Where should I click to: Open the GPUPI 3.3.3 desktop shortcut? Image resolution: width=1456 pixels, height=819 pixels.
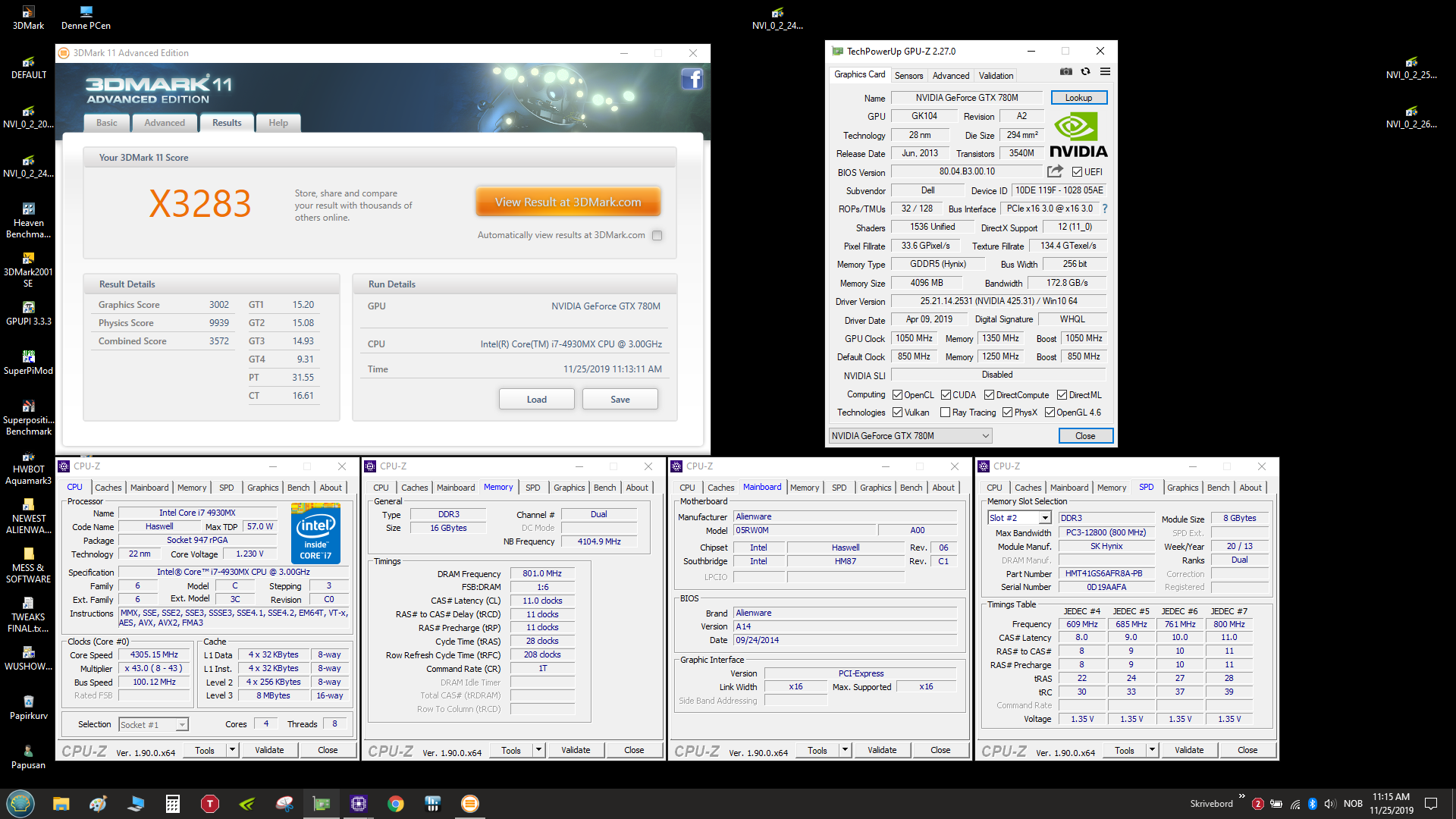(28, 313)
